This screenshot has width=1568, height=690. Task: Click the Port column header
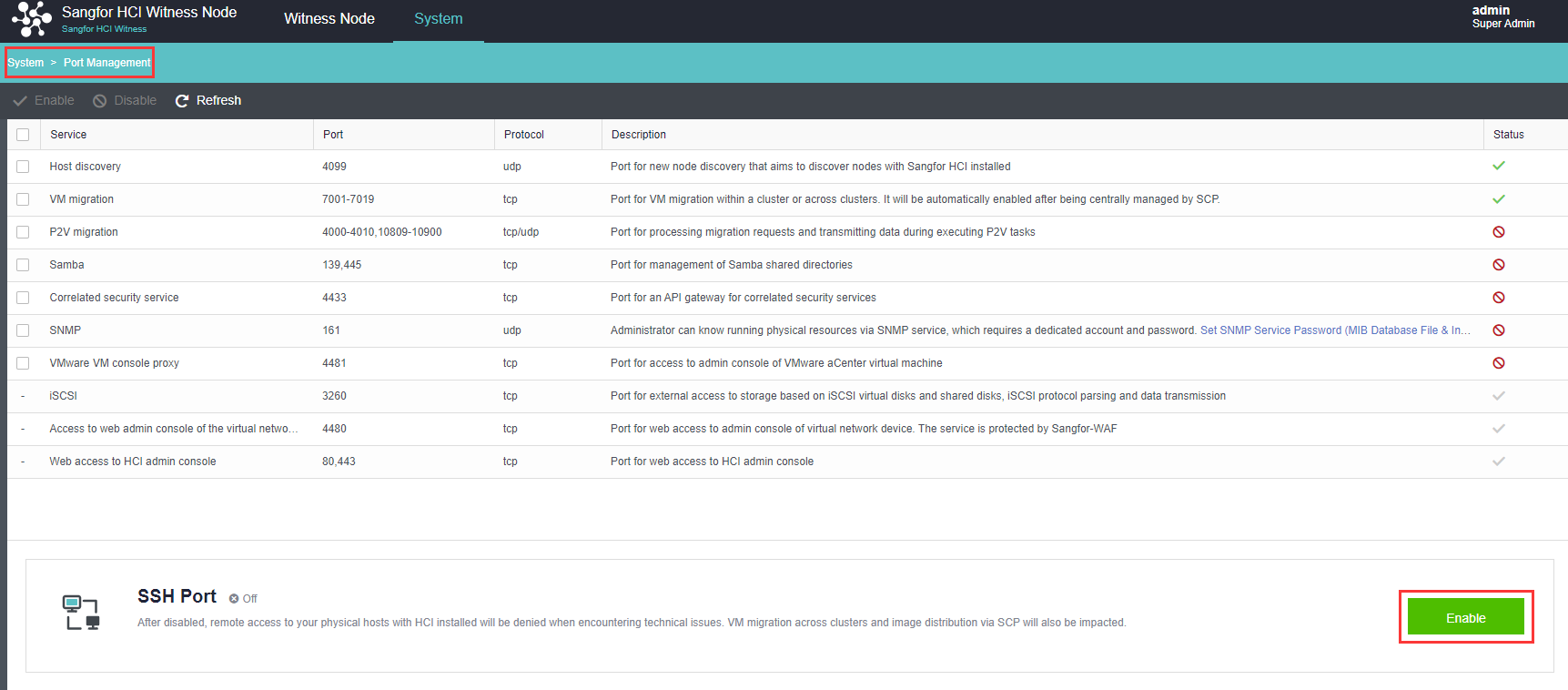point(333,135)
